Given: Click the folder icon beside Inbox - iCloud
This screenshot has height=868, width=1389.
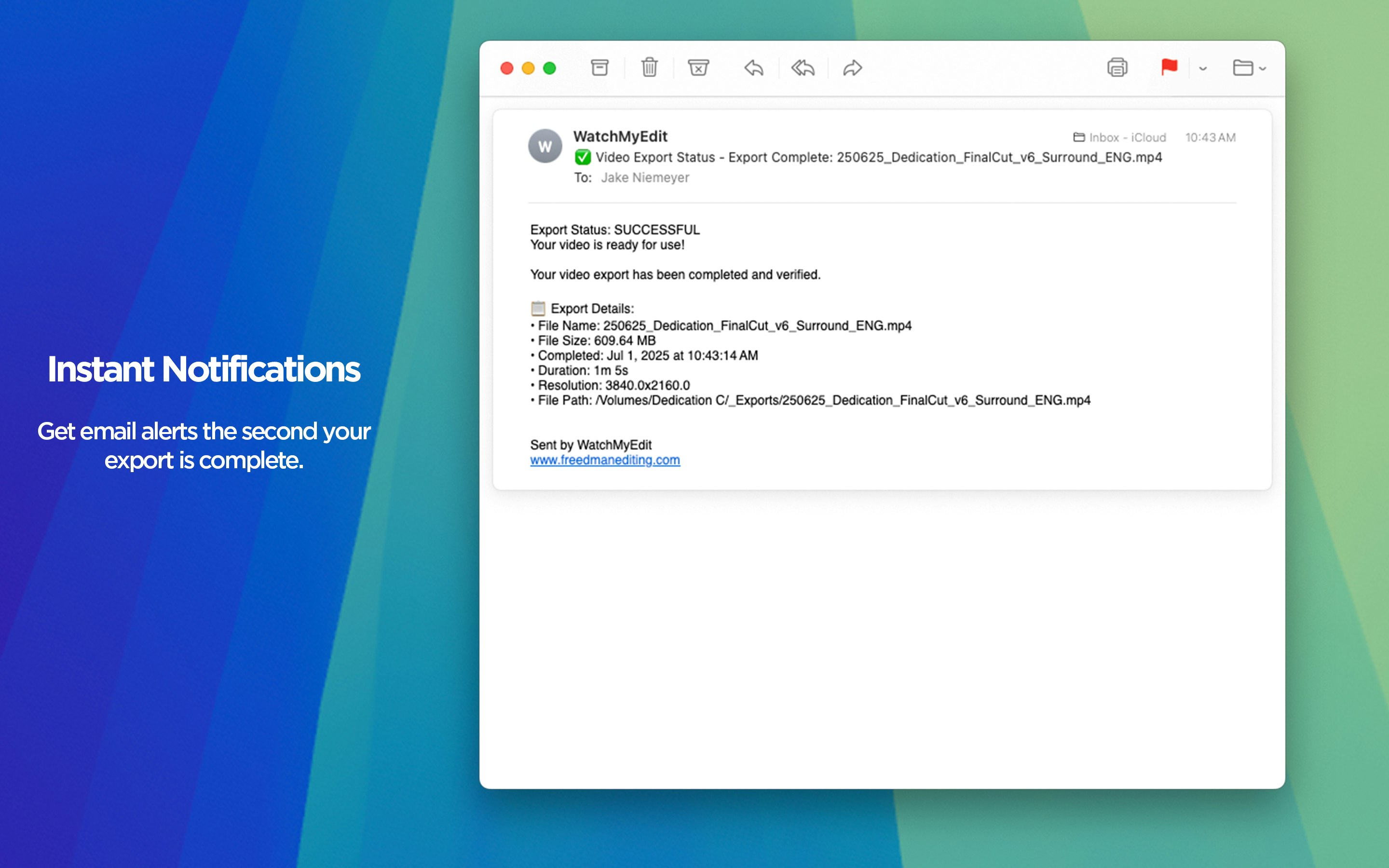Looking at the screenshot, I should [x=1079, y=137].
